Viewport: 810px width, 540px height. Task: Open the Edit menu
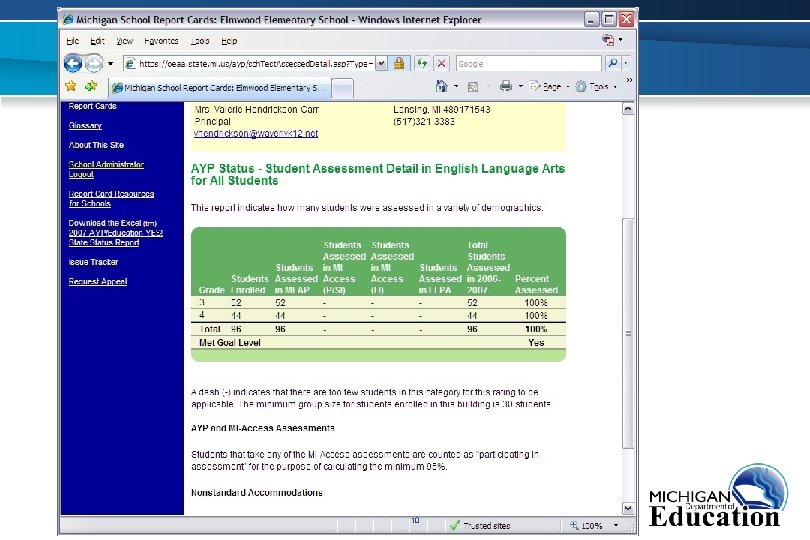pos(97,41)
